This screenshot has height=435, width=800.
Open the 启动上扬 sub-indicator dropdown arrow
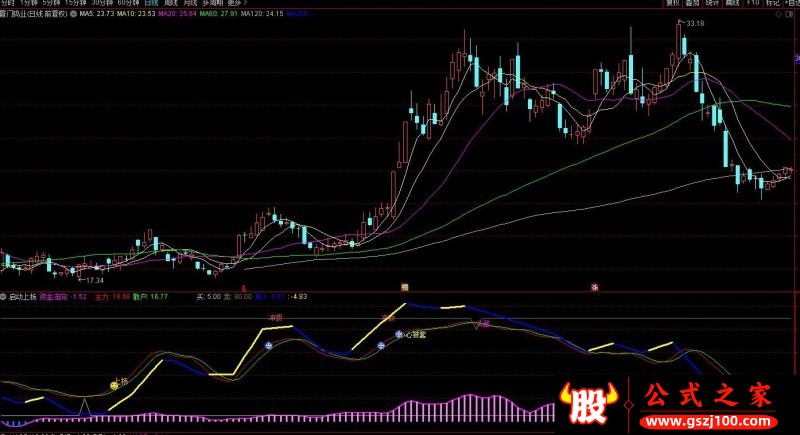[3, 297]
